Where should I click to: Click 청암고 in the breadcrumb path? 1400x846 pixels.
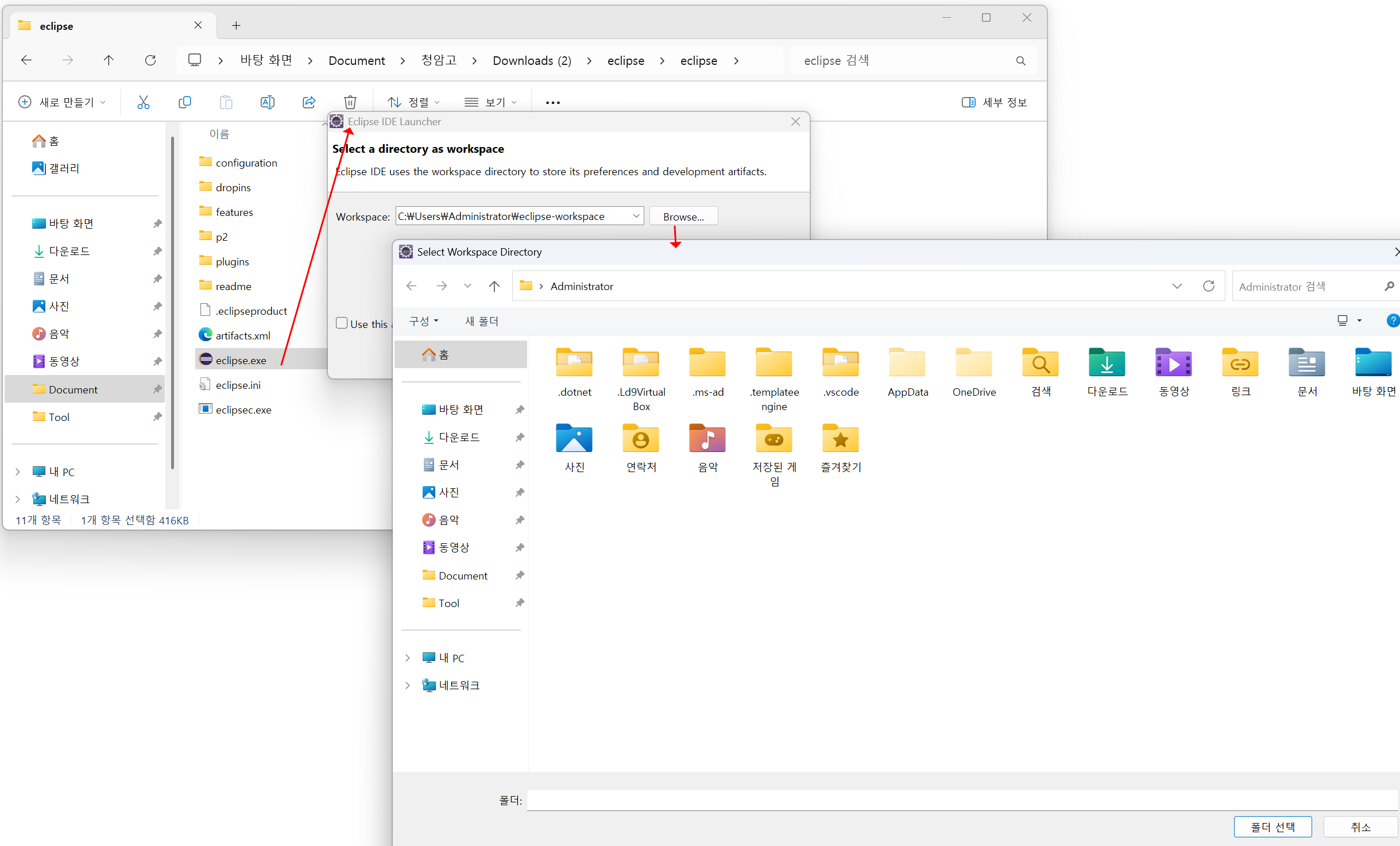pyautogui.click(x=439, y=60)
